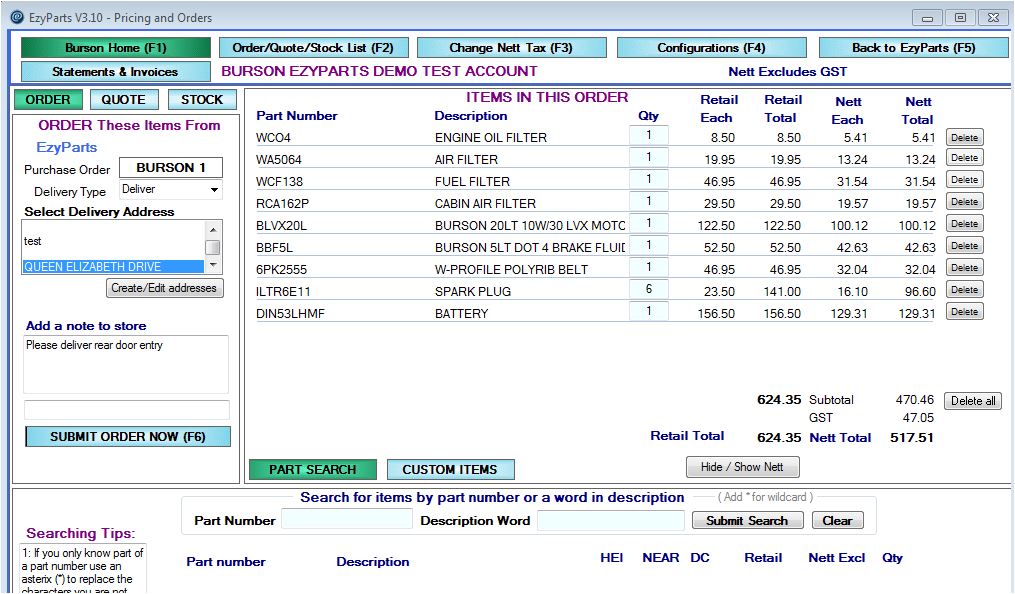Image resolution: width=1015 pixels, height=594 pixels.
Task: Click the Part Number search field
Action: coord(347,519)
